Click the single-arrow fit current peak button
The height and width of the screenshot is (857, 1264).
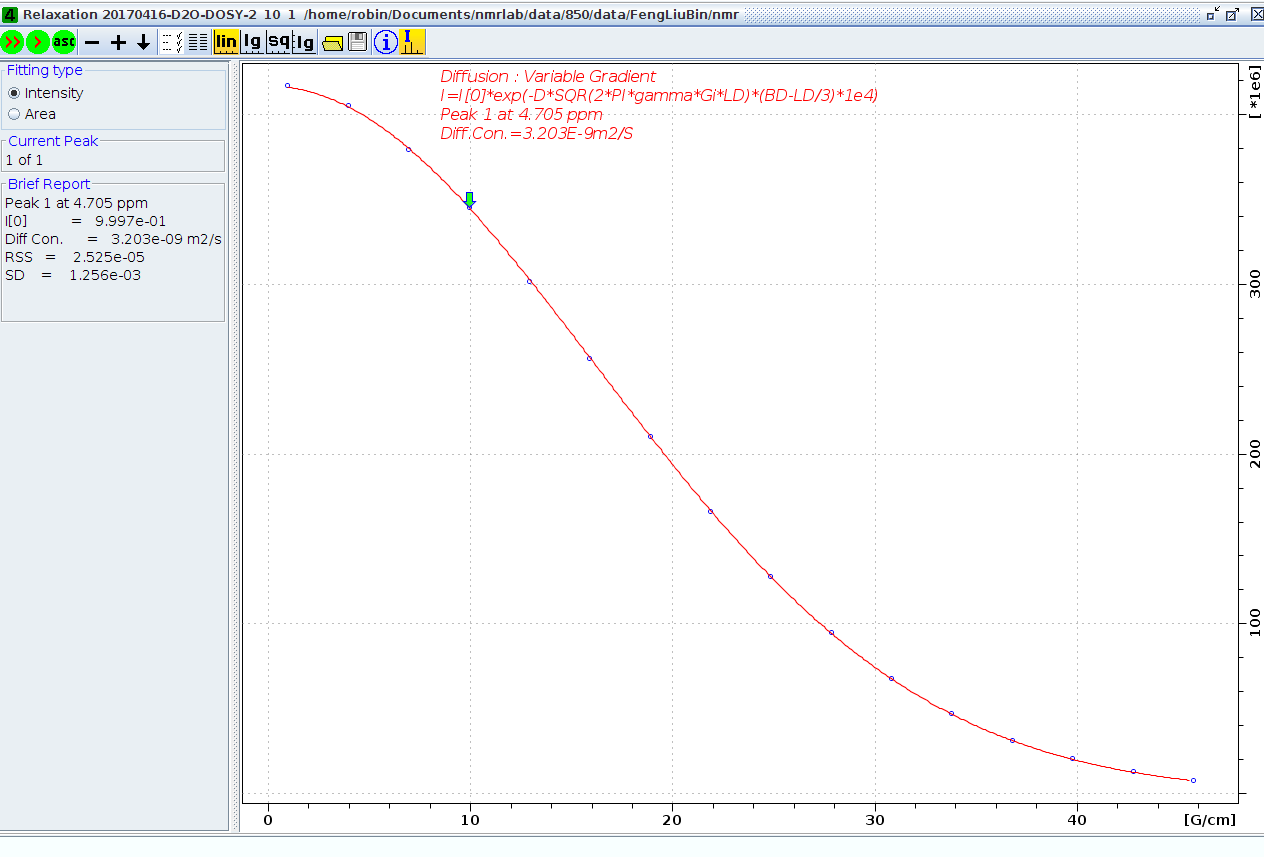[x=38, y=42]
